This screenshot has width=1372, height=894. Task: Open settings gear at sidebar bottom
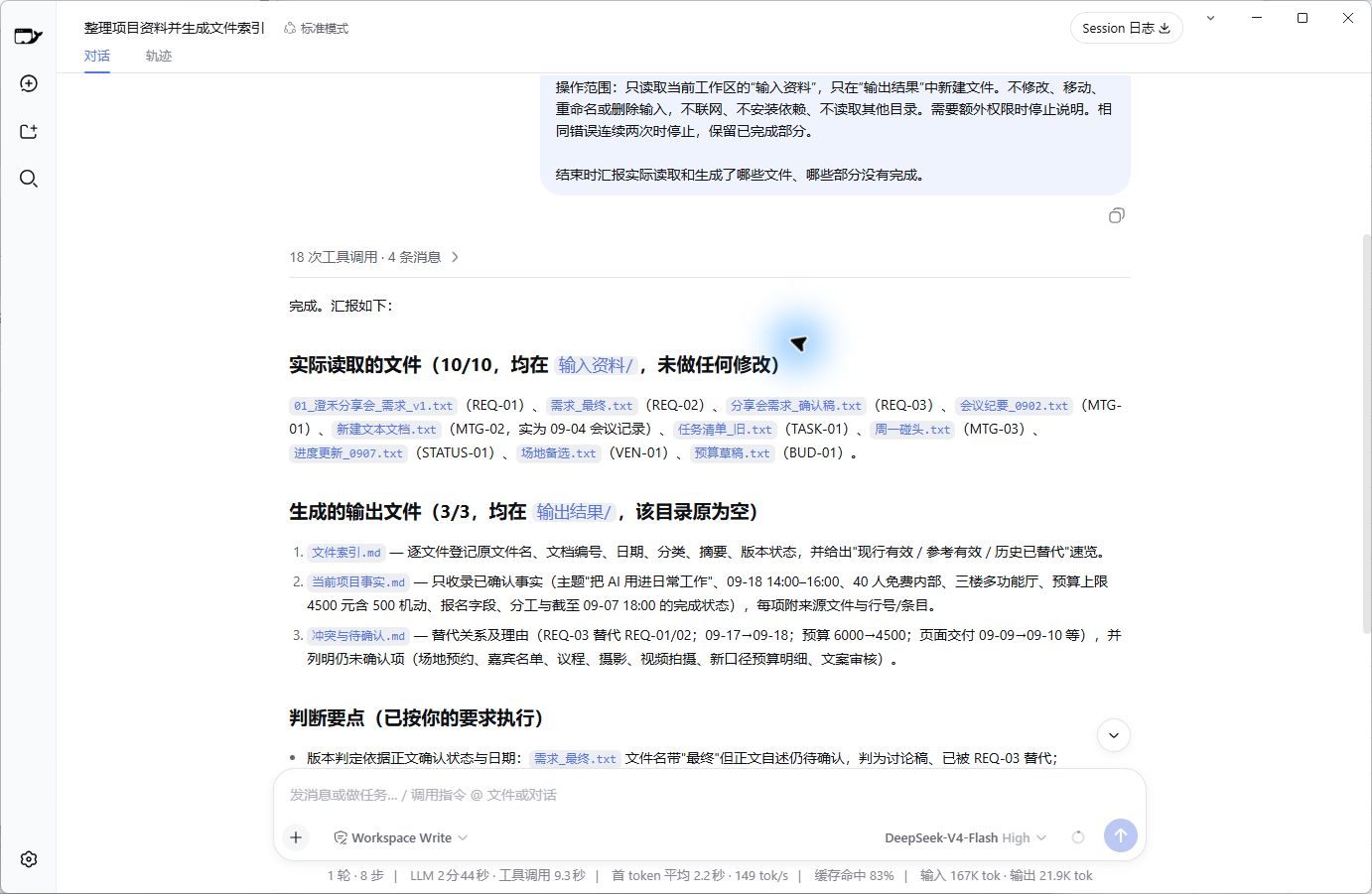[29, 859]
